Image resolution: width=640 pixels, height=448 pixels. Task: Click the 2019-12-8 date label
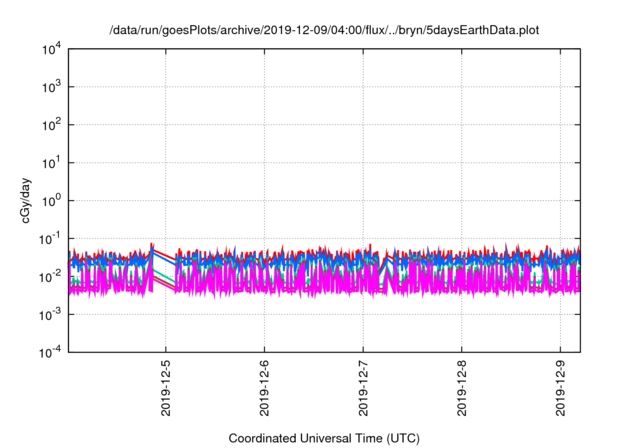(462, 388)
